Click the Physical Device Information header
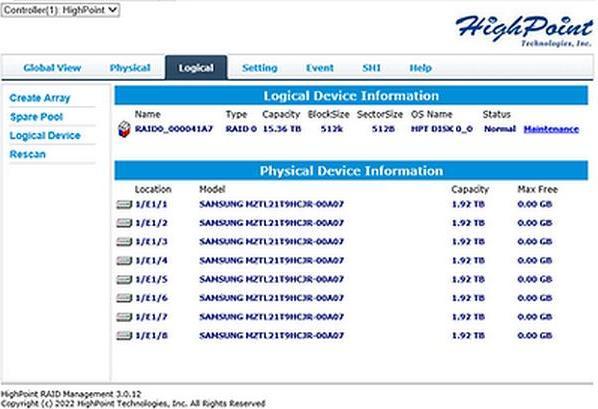 click(x=351, y=171)
